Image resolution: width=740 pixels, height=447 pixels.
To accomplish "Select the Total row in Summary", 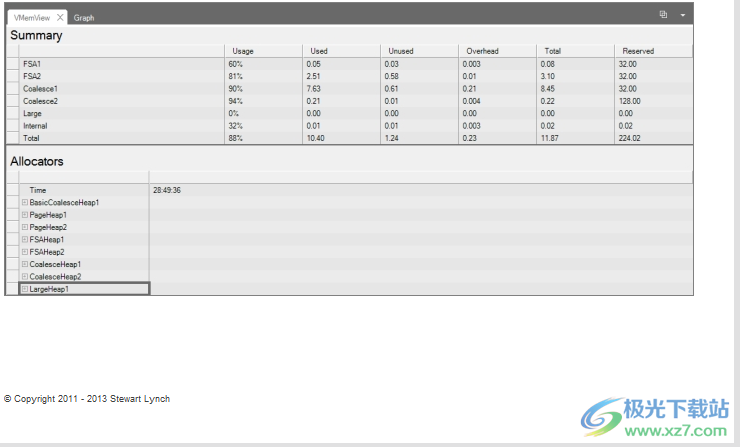I will [34, 138].
